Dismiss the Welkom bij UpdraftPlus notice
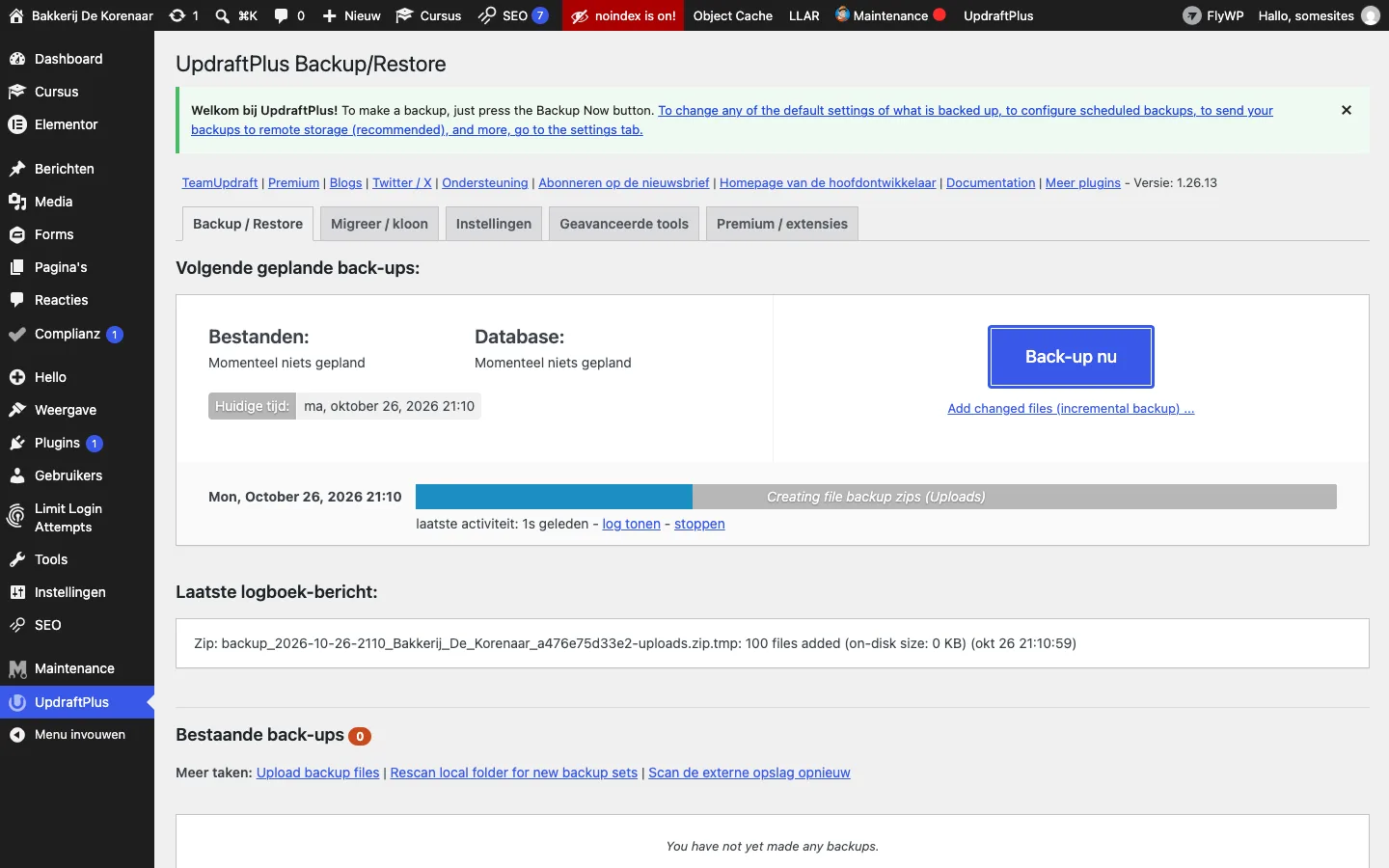1389x868 pixels. coord(1347,110)
